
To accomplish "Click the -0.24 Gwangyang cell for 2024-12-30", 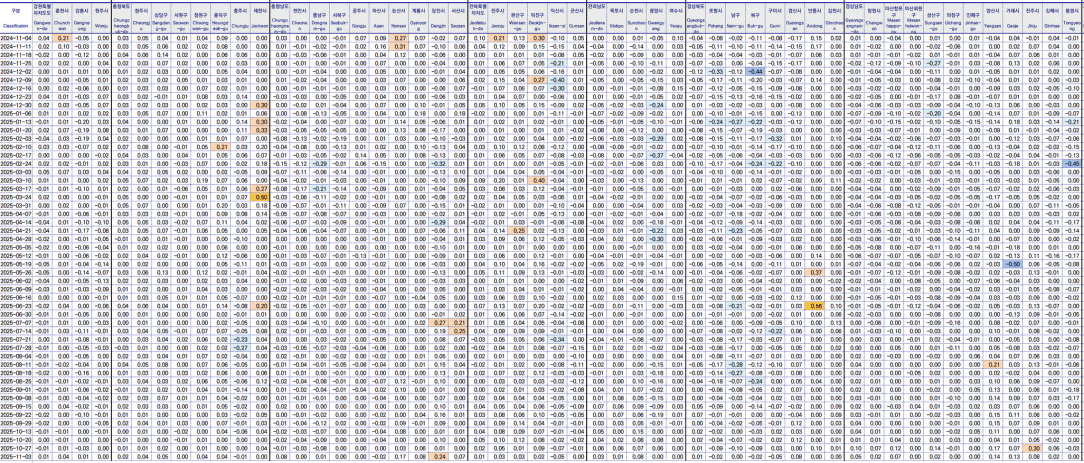I will pos(657,103).
